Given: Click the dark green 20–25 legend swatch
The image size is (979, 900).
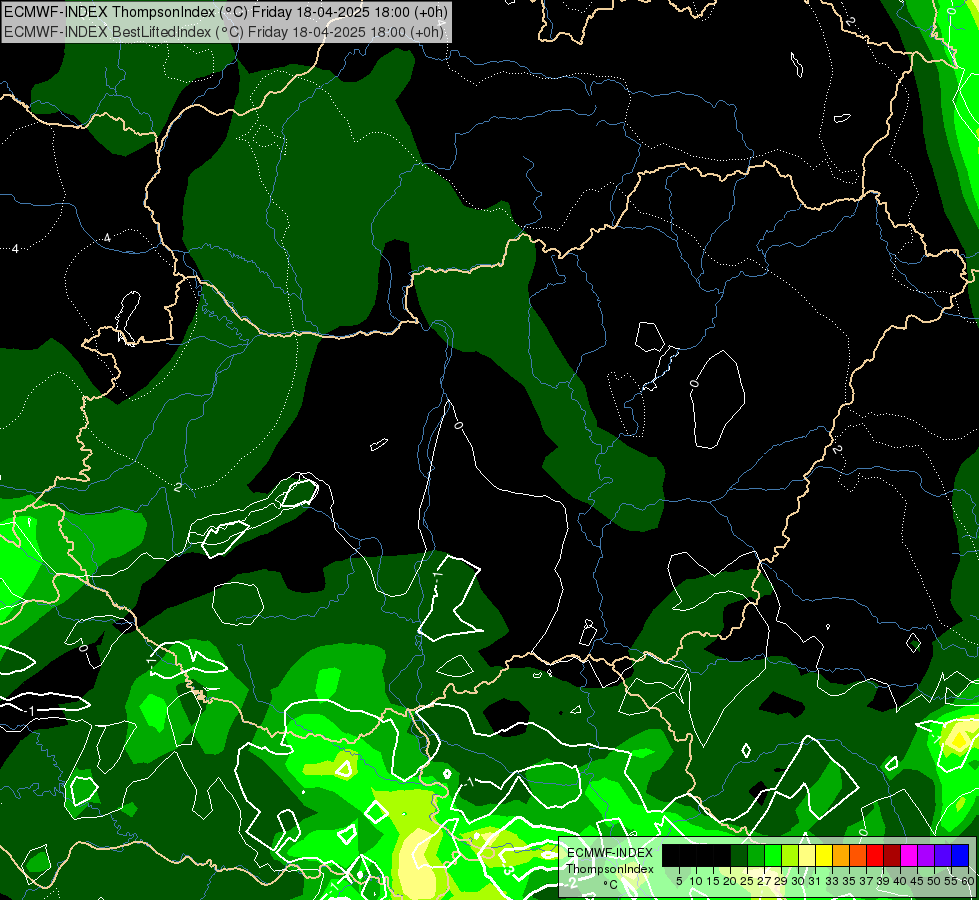Looking at the screenshot, I should pyautogui.click(x=739, y=855).
